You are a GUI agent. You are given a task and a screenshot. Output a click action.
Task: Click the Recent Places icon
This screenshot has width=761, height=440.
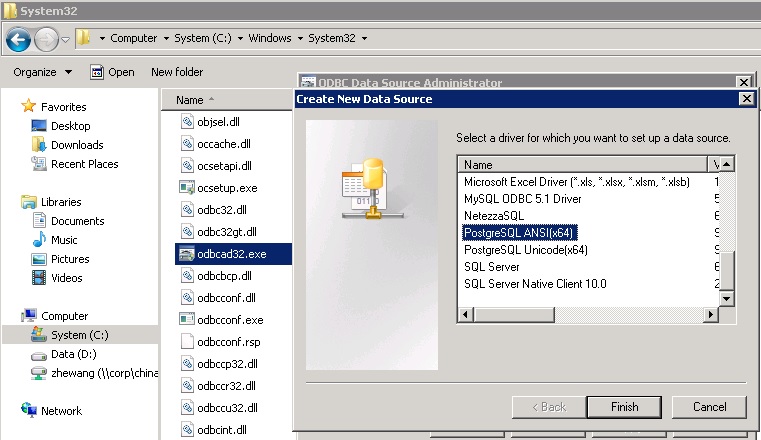(38, 164)
